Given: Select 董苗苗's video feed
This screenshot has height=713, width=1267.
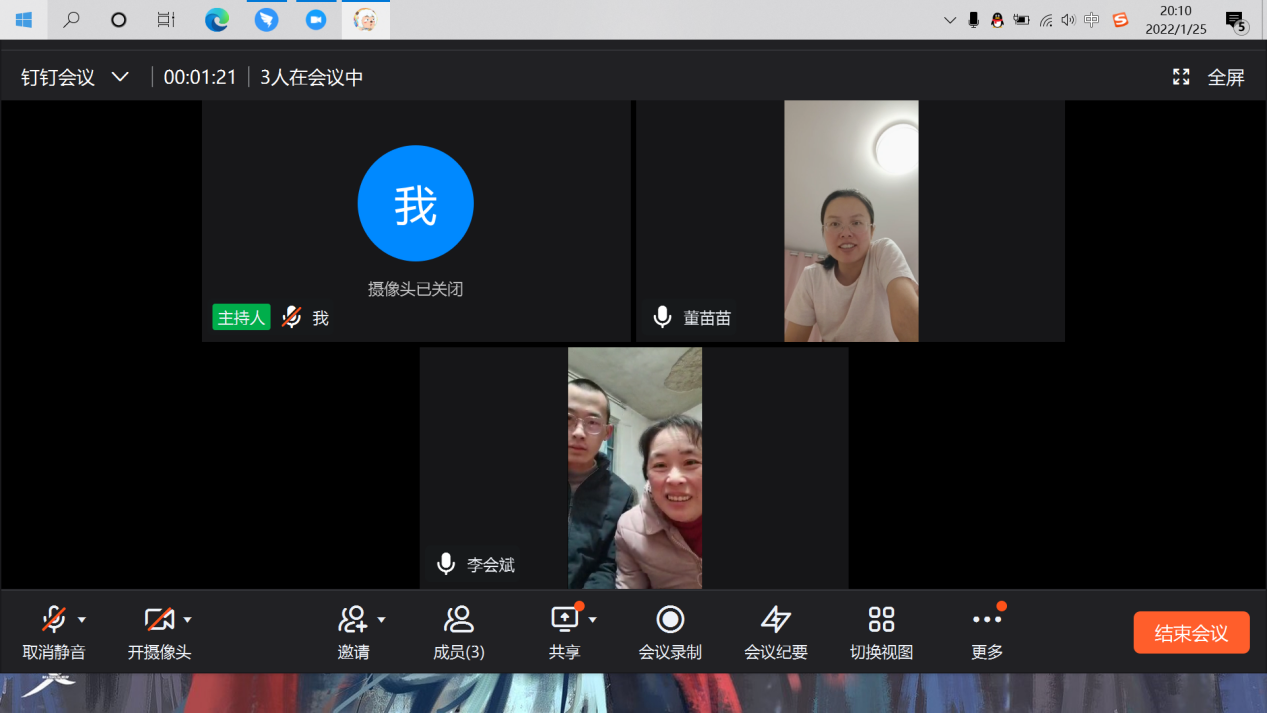Looking at the screenshot, I should (851, 221).
